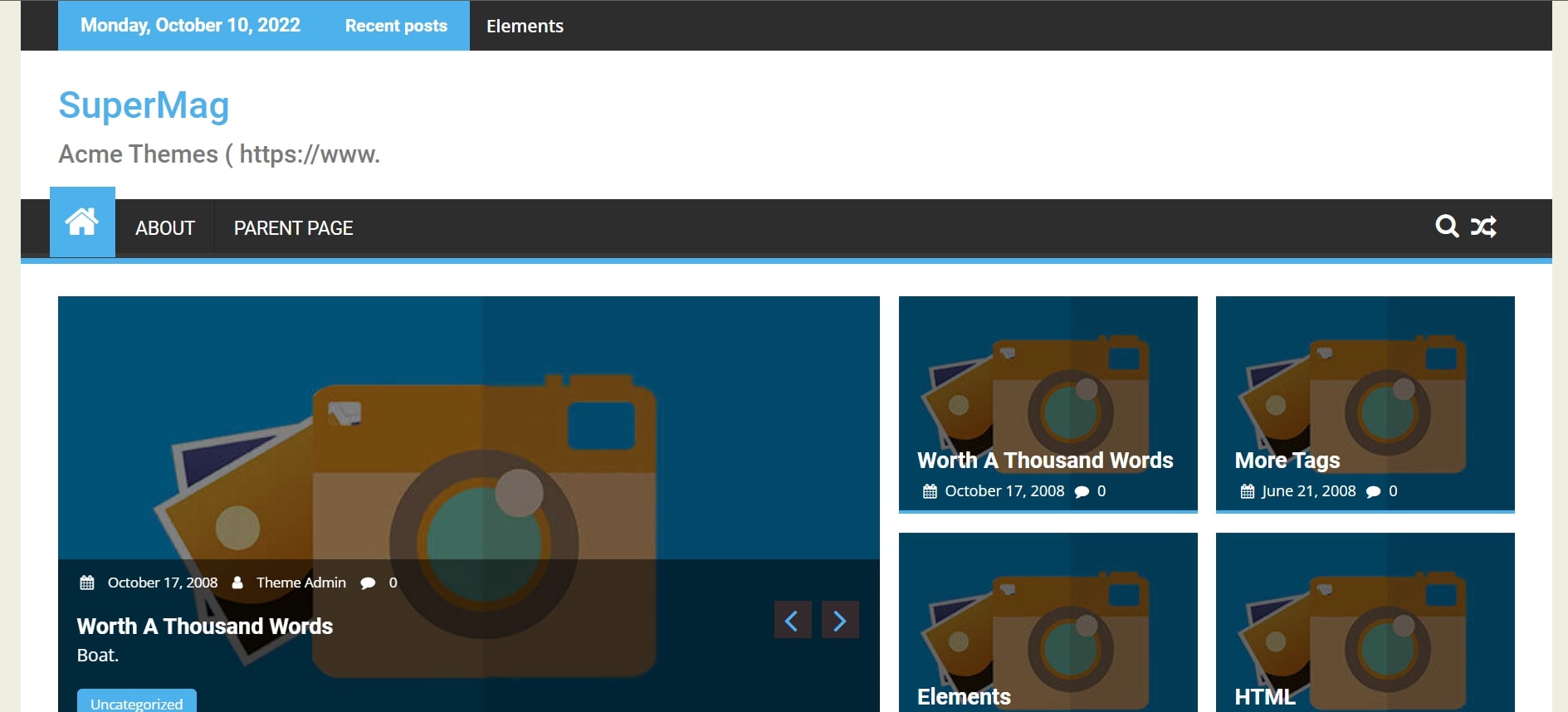This screenshot has width=1568, height=712.
Task: Go to previous slide arrow
Action: coord(793,620)
